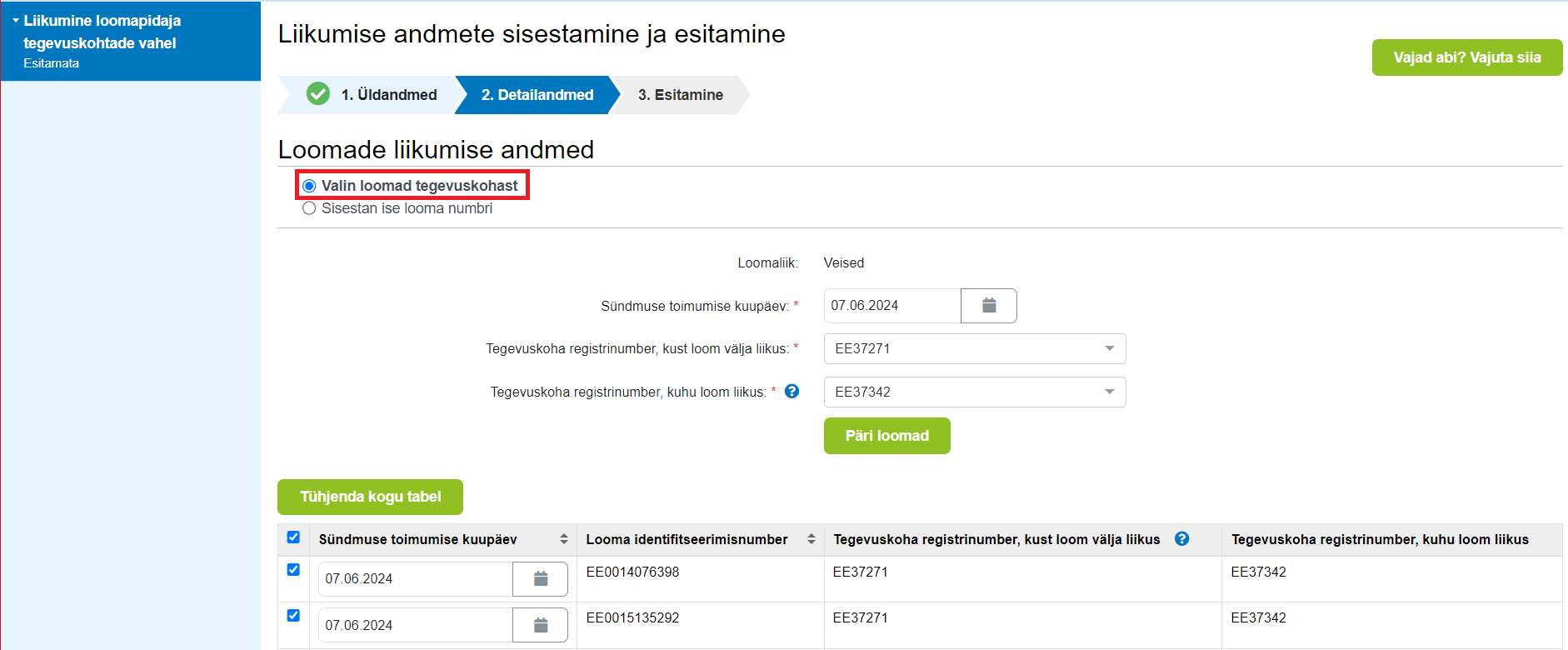Screen dimensions: 1568x650
Task: Select 'Valin loomad tegevuskohast' radio option
Action: pyautogui.click(x=310, y=186)
